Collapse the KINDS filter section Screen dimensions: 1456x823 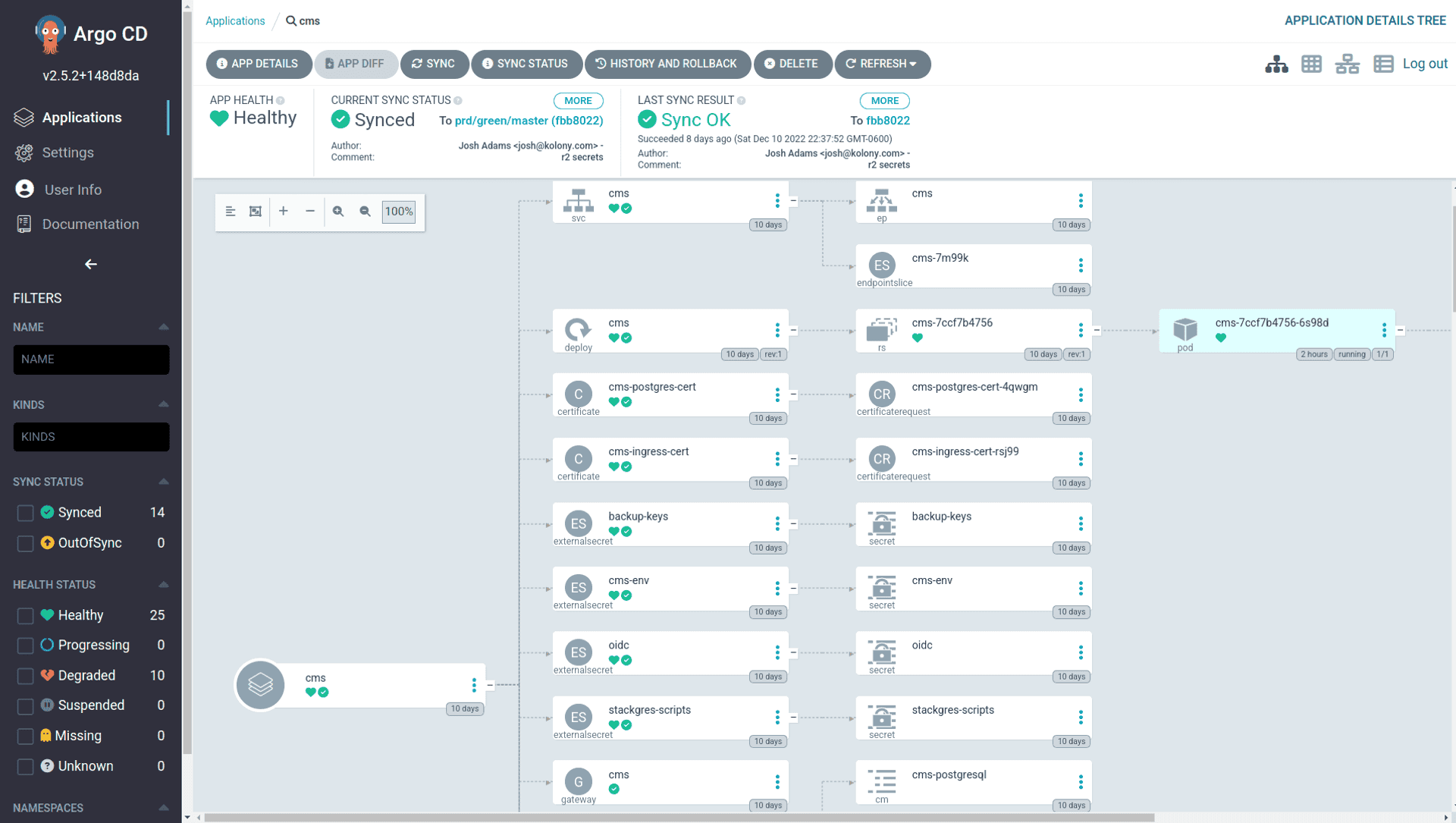pyautogui.click(x=163, y=404)
